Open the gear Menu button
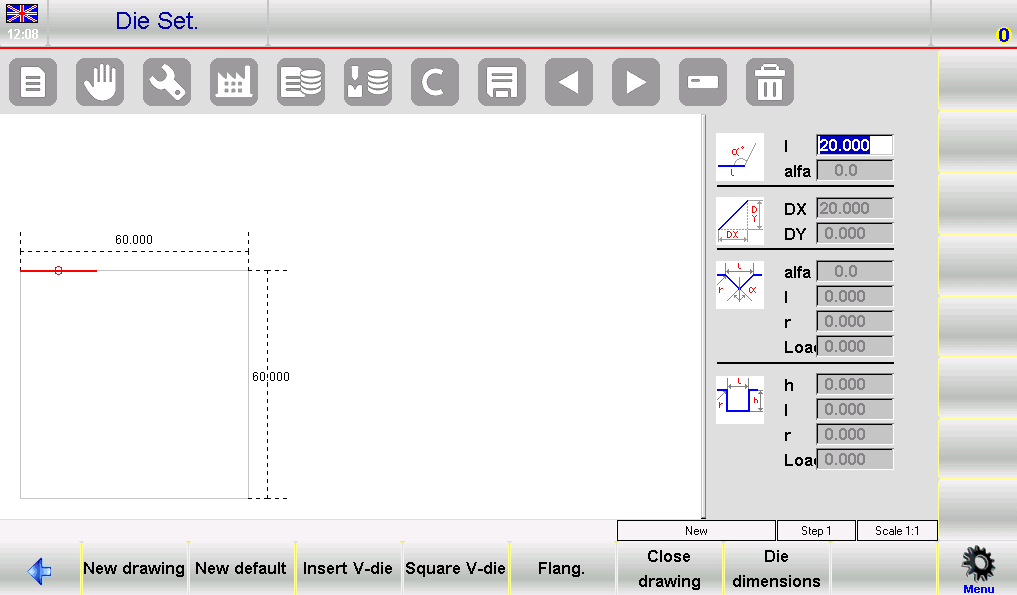The height and width of the screenshot is (595, 1017). coord(978,569)
